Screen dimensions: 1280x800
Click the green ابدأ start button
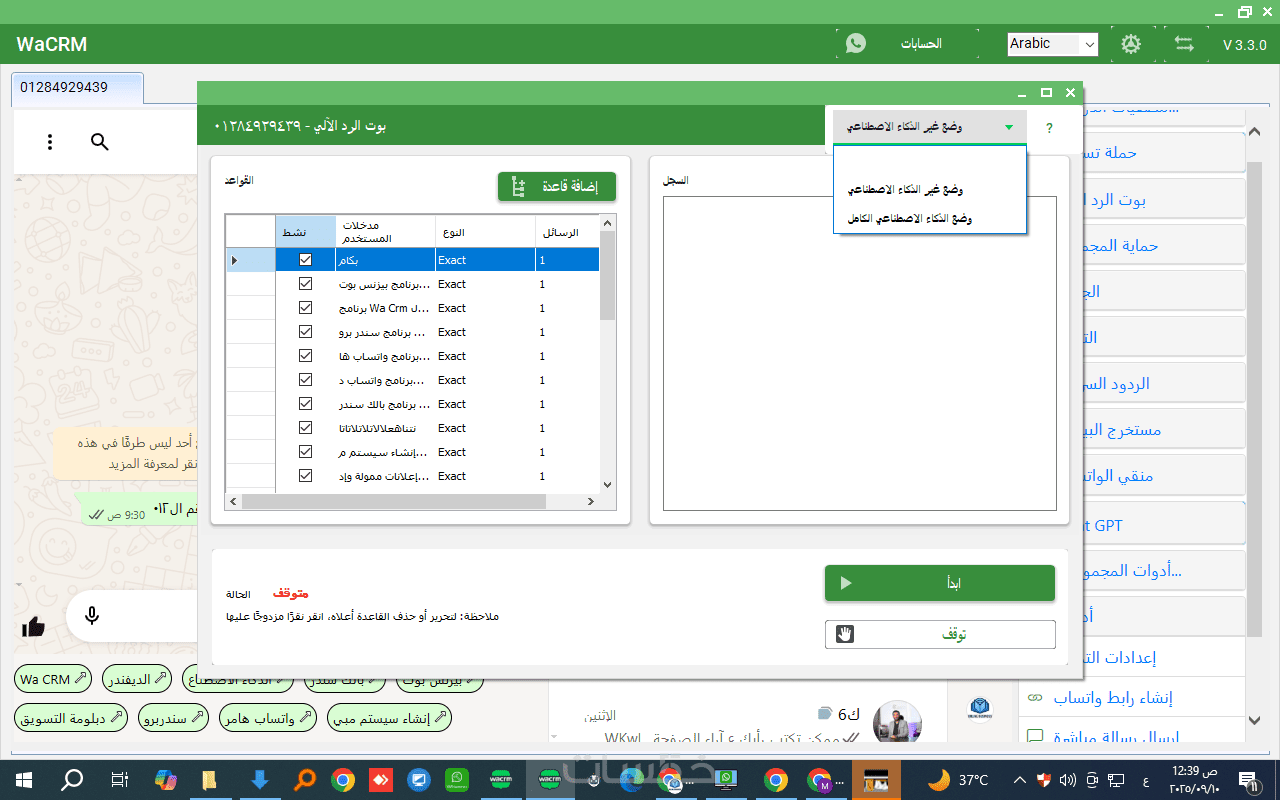pos(940,583)
